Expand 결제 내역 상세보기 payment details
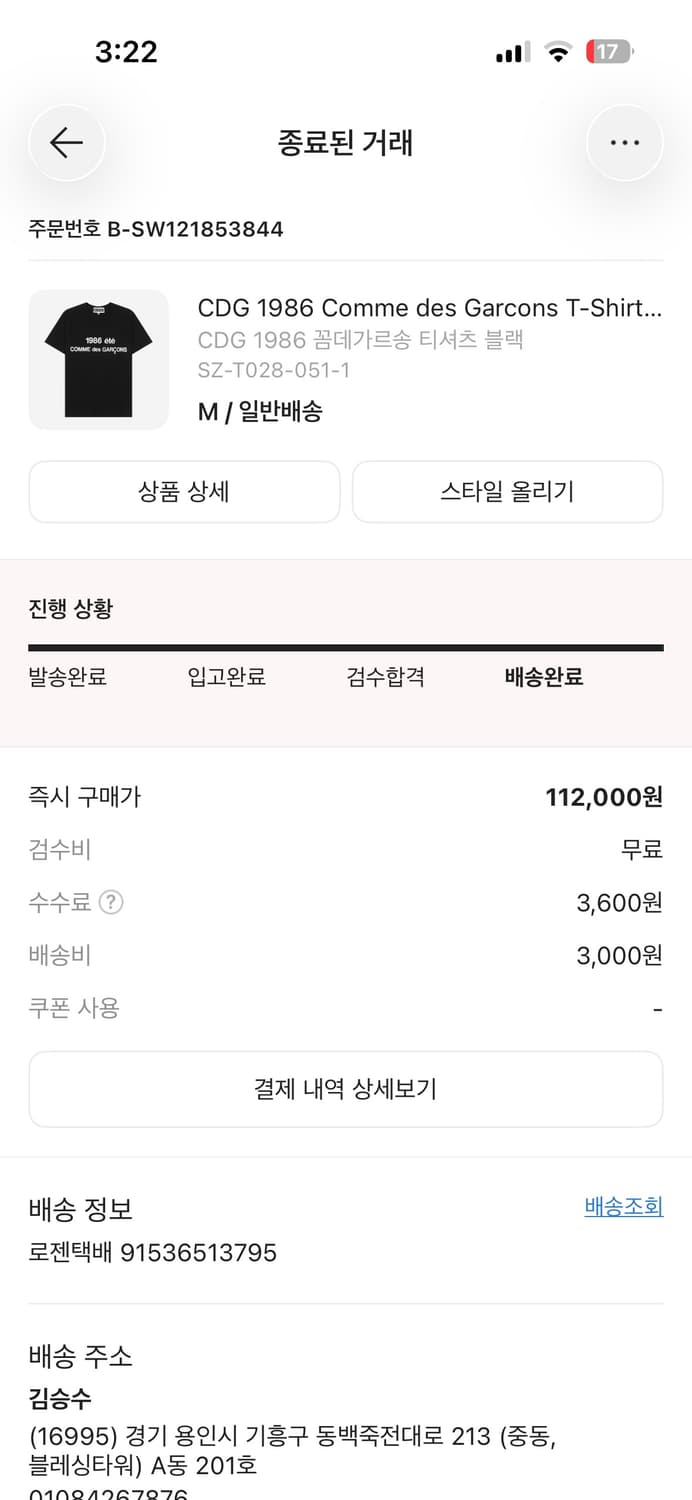This screenshot has width=692, height=1500. 346,1089
